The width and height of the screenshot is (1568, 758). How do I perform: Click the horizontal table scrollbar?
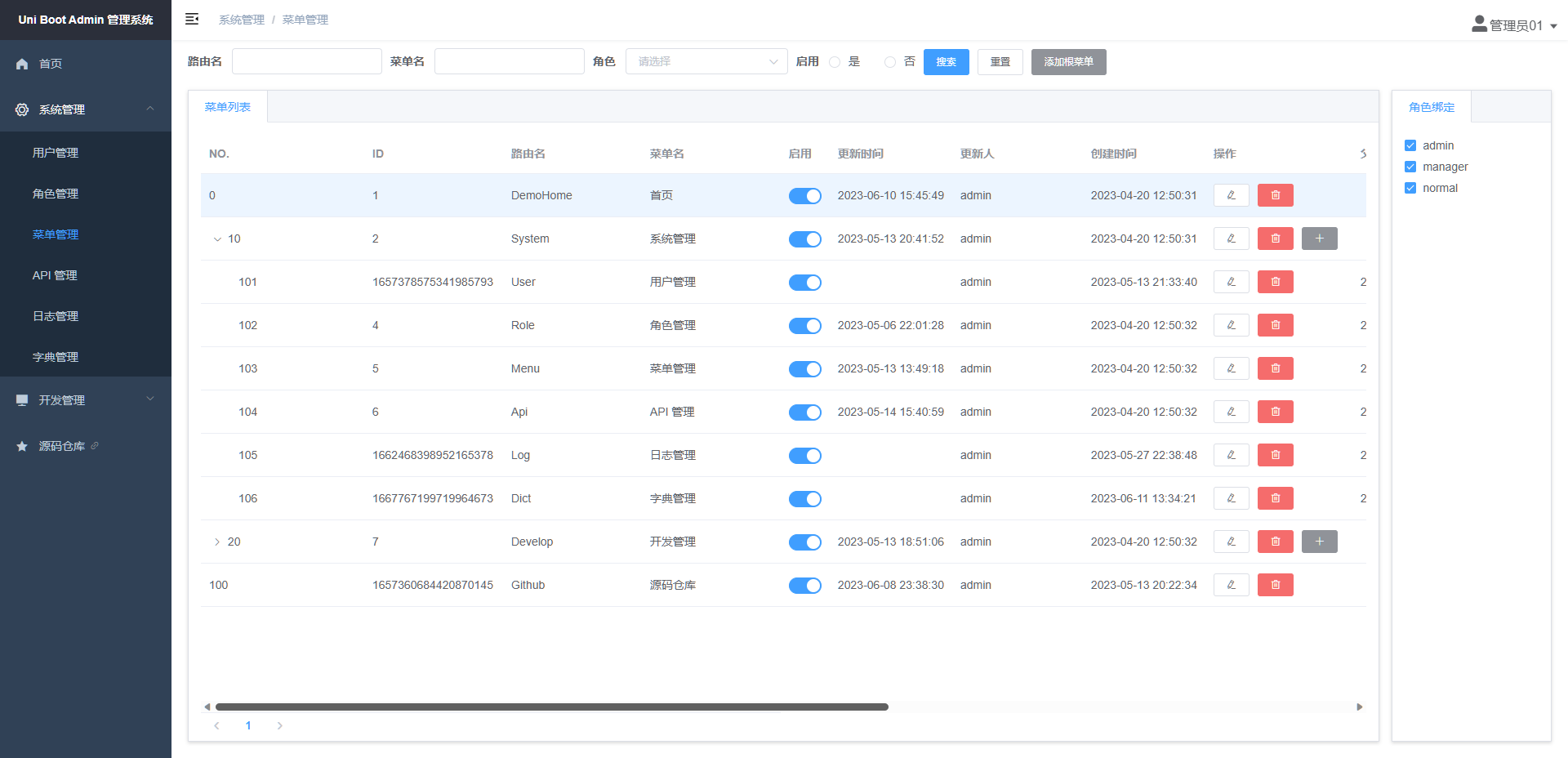pos(552,707)
